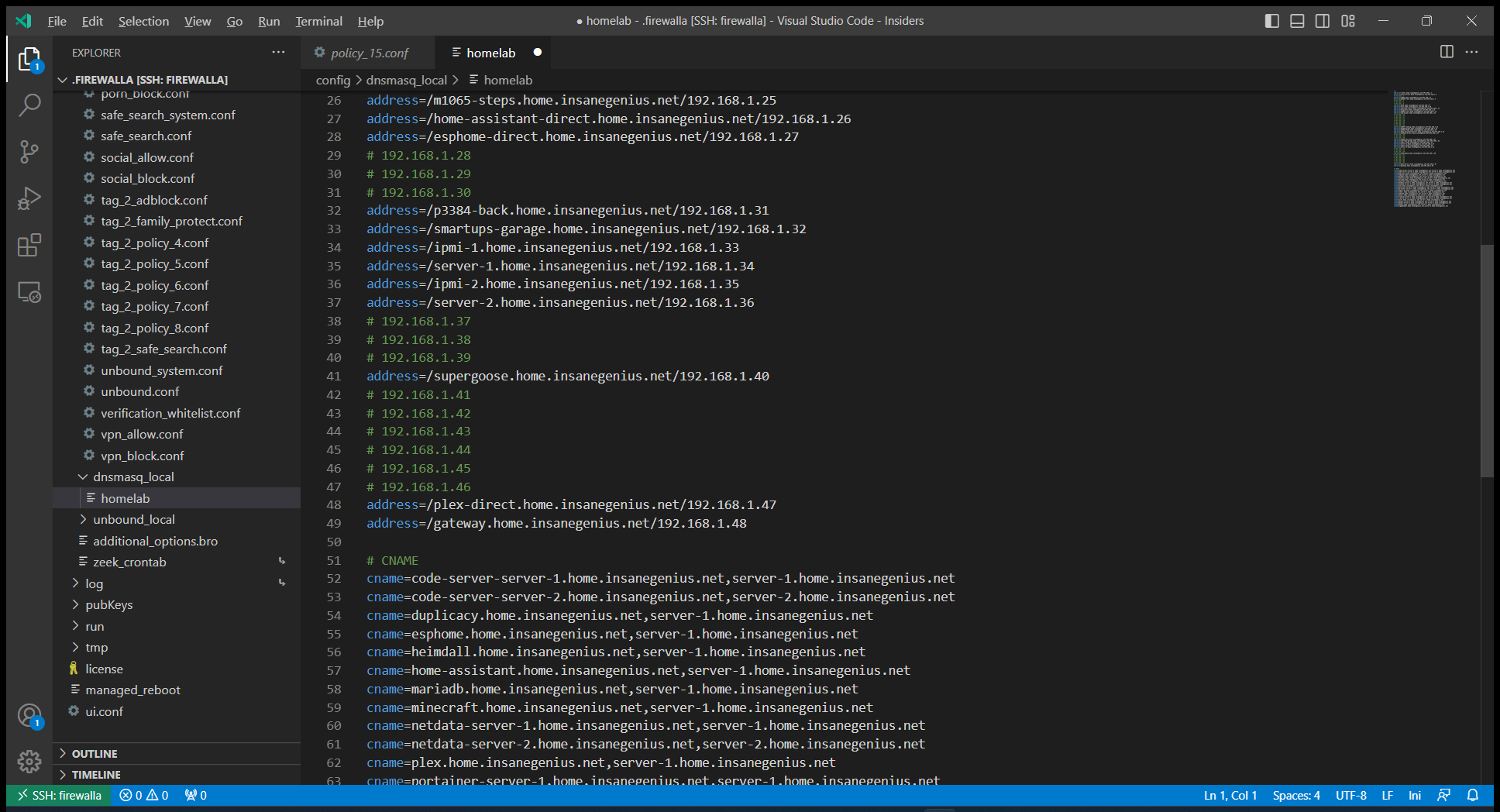Open Run and Debug view
The image size is (1500, 812).
pyautogui.click(x=29, y=199)
